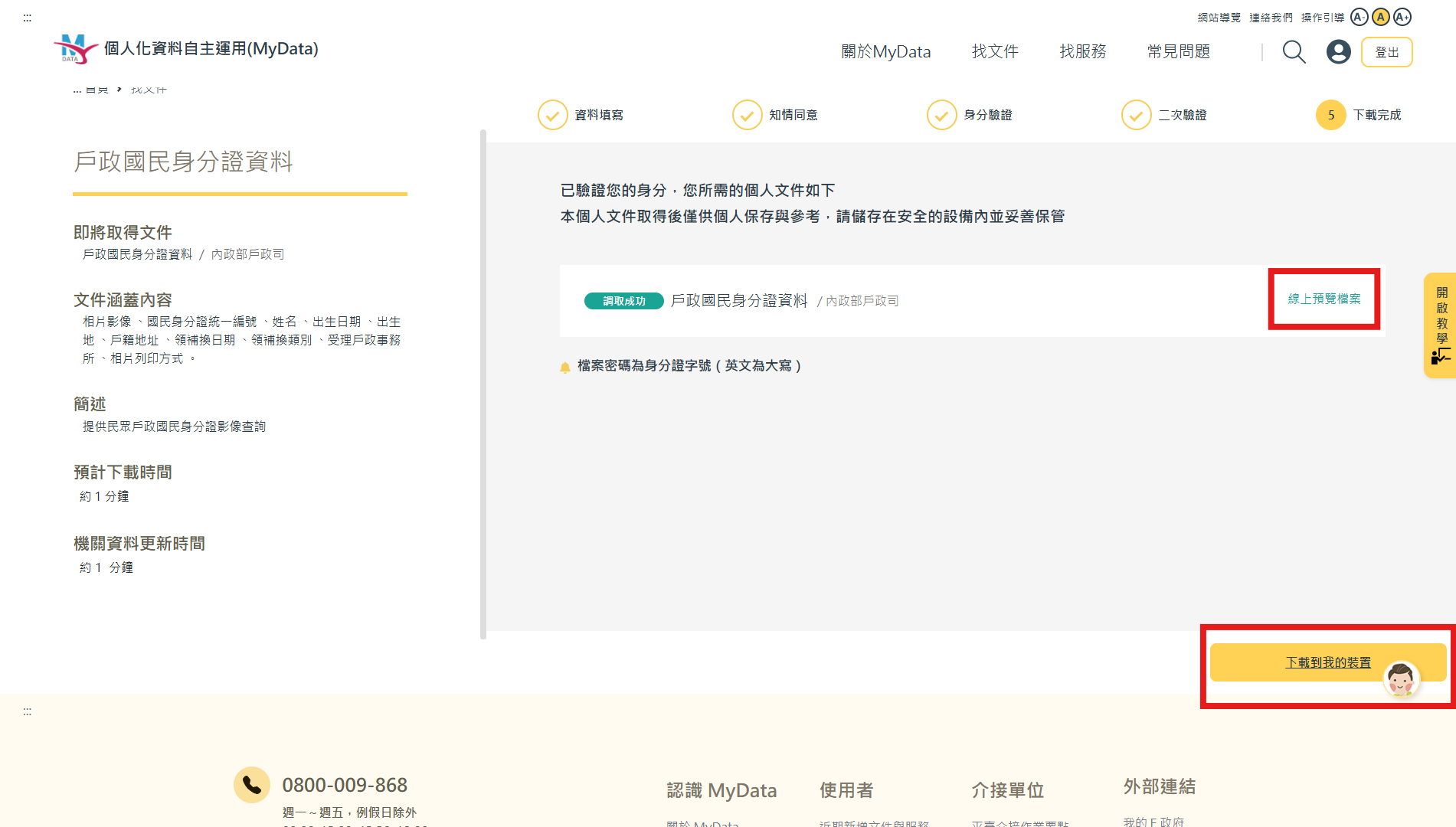Click the footer accessibility anchor dots

pos(28,711)
